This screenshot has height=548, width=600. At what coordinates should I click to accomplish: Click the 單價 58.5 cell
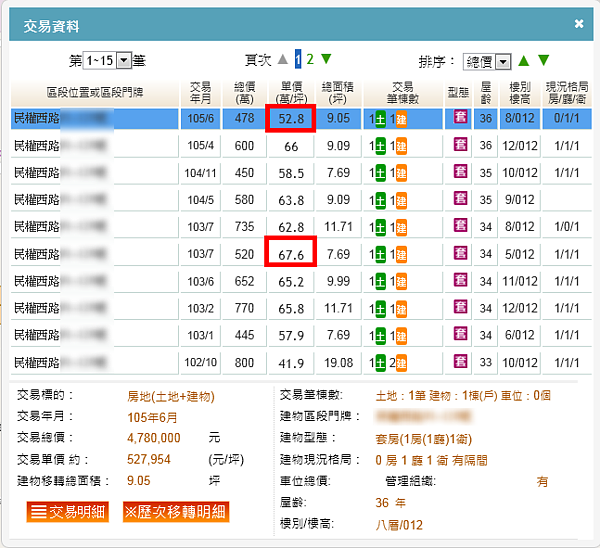pyautogui.click(x=291, y=173)
